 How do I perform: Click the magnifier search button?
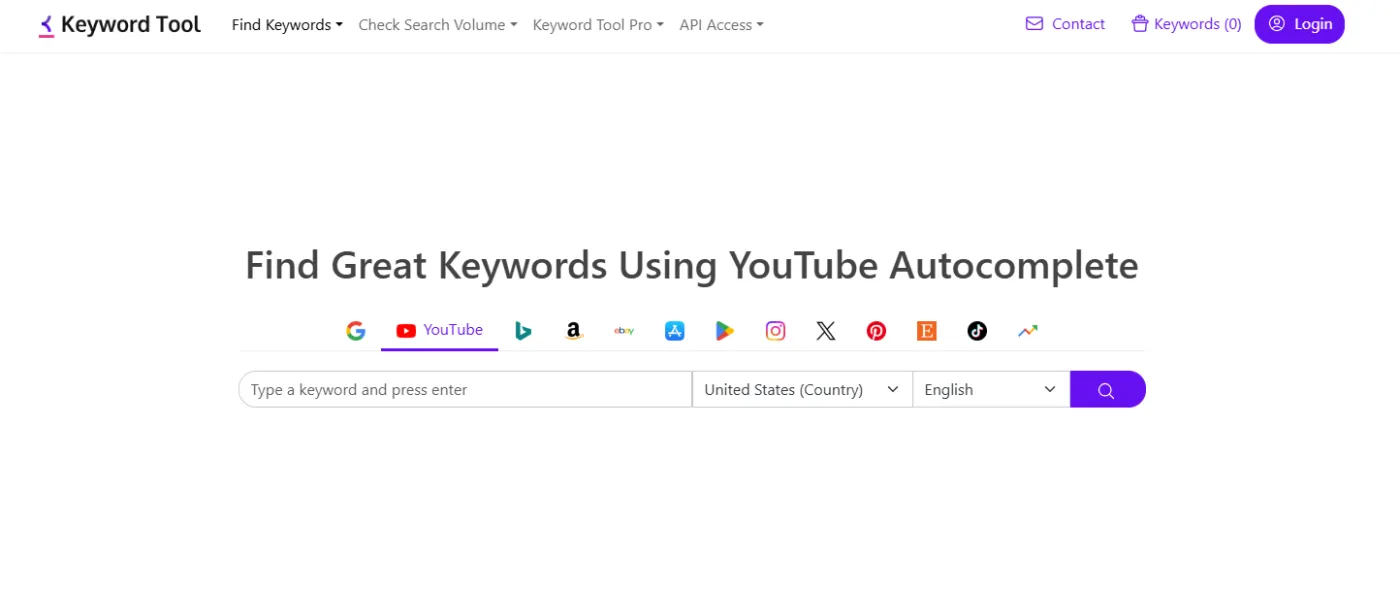point(1107,389)
